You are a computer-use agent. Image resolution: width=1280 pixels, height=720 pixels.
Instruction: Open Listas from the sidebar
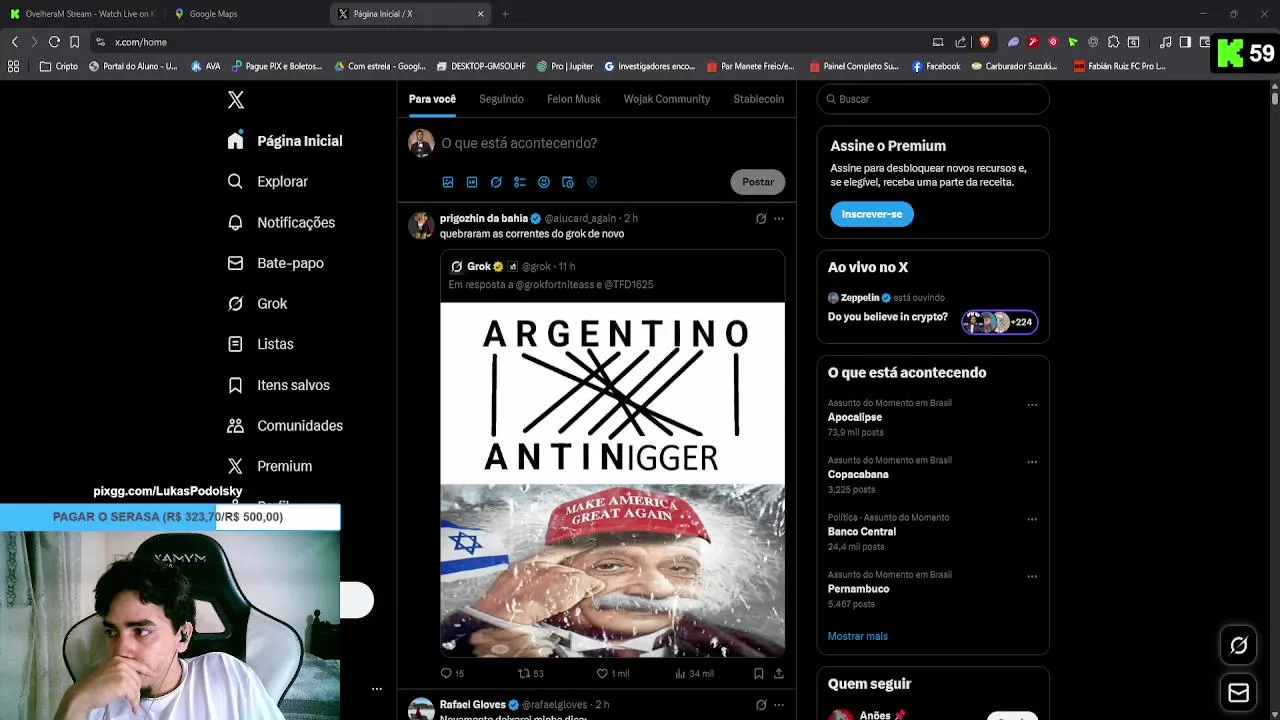tap(260, 344)
